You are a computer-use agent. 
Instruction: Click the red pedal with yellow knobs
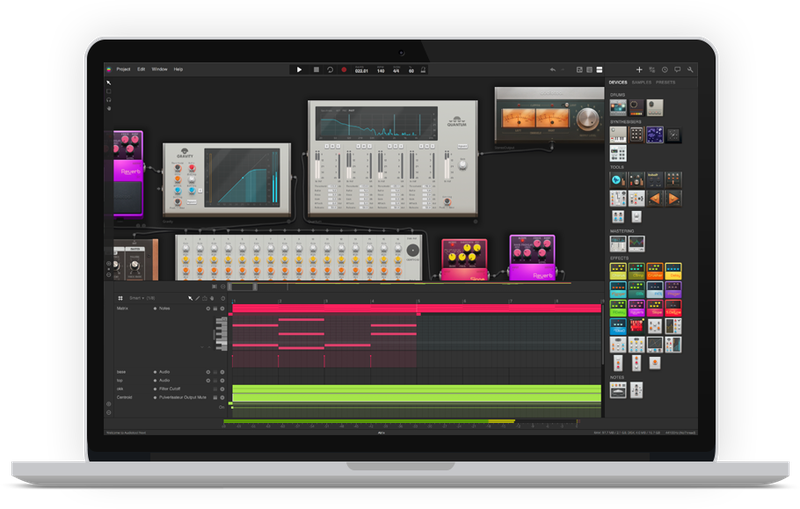coord(464,260)
